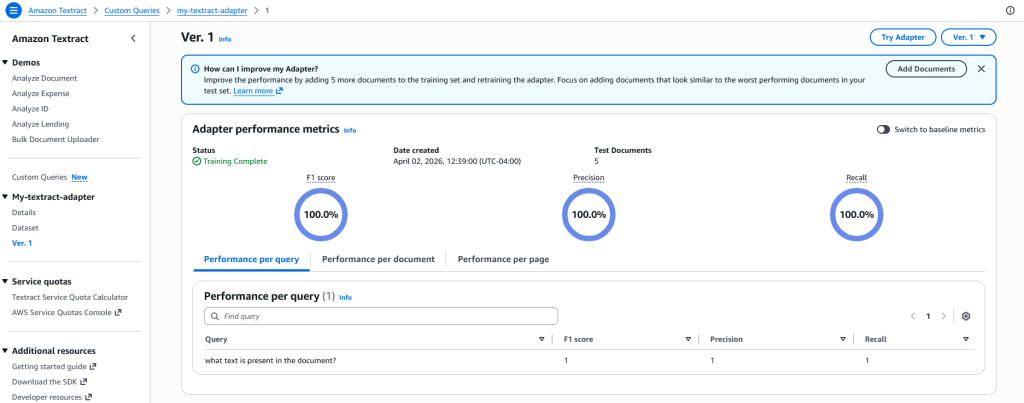Open Getting started guide link
The width and height of the screenshot is (1024, 403).
pos(54,366)
